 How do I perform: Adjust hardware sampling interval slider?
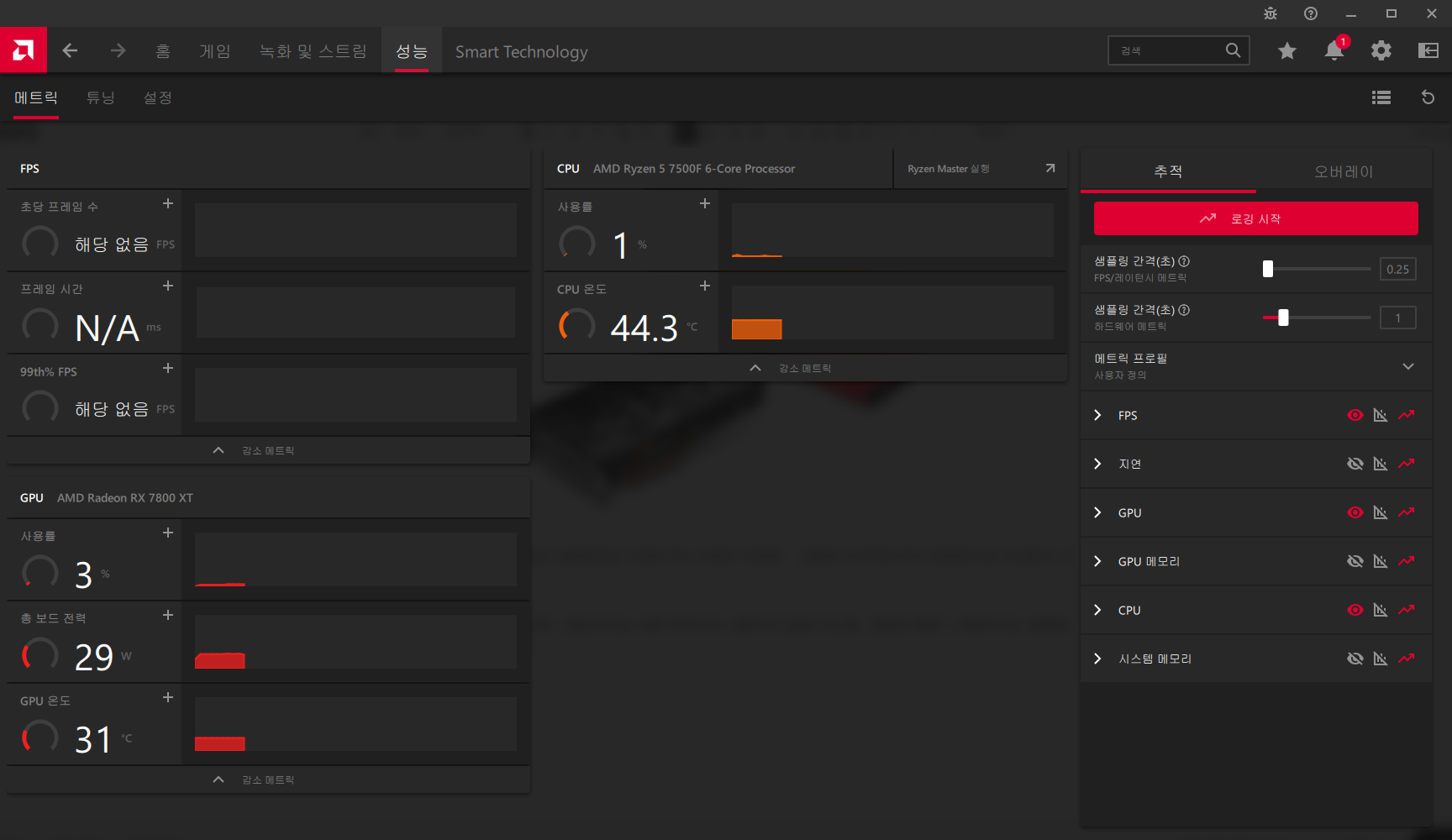(x=1317, y=318)
